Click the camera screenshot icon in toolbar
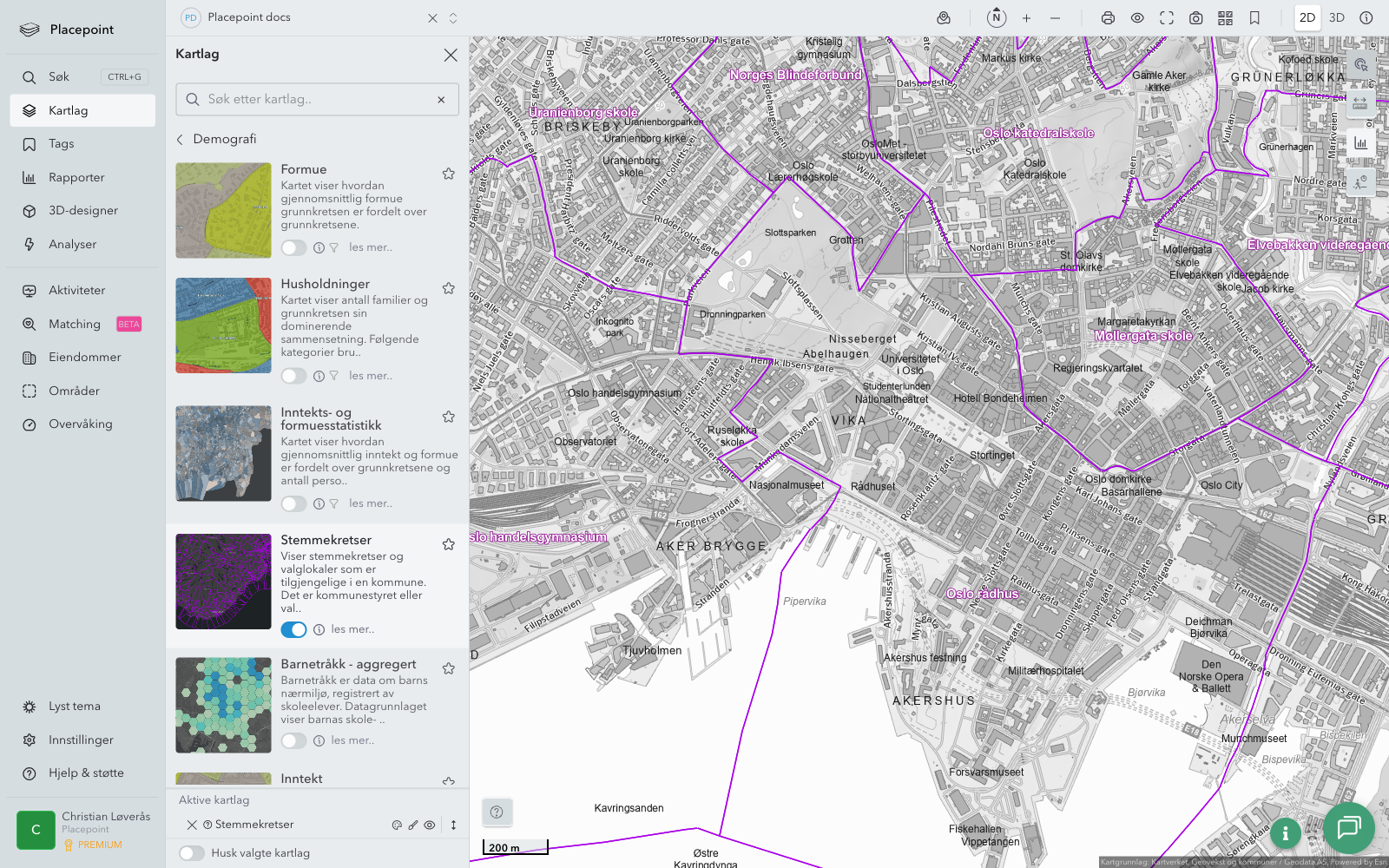 coord(1195,18)
